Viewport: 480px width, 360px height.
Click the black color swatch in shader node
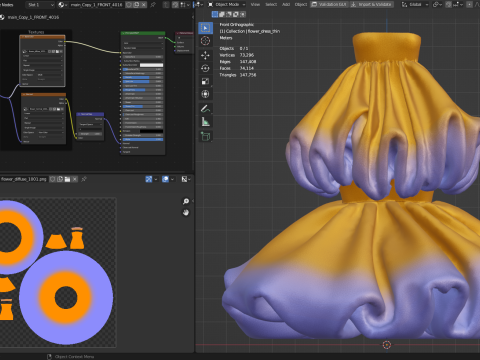pos(152,131)
